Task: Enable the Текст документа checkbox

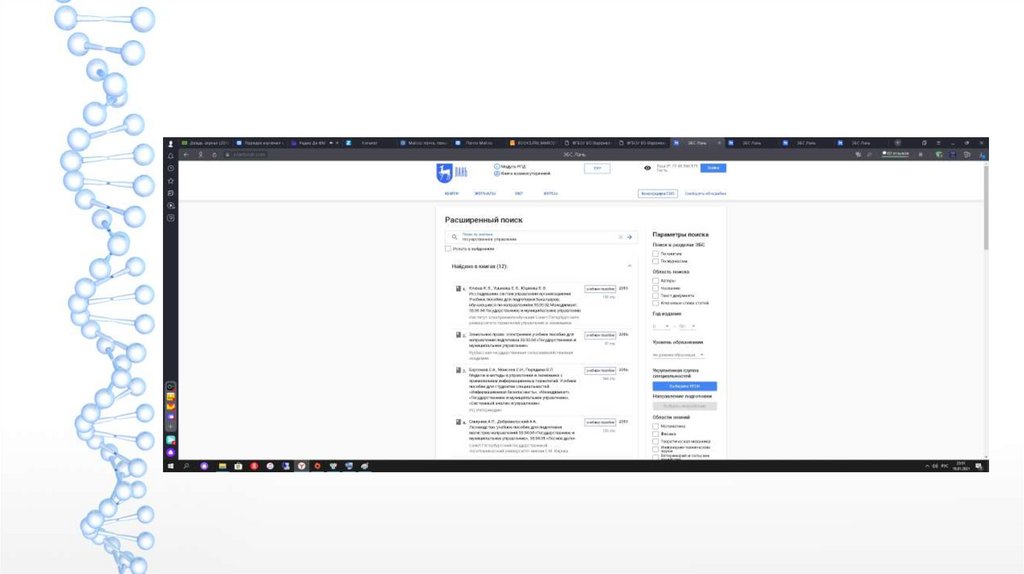Action: [656, 296]
